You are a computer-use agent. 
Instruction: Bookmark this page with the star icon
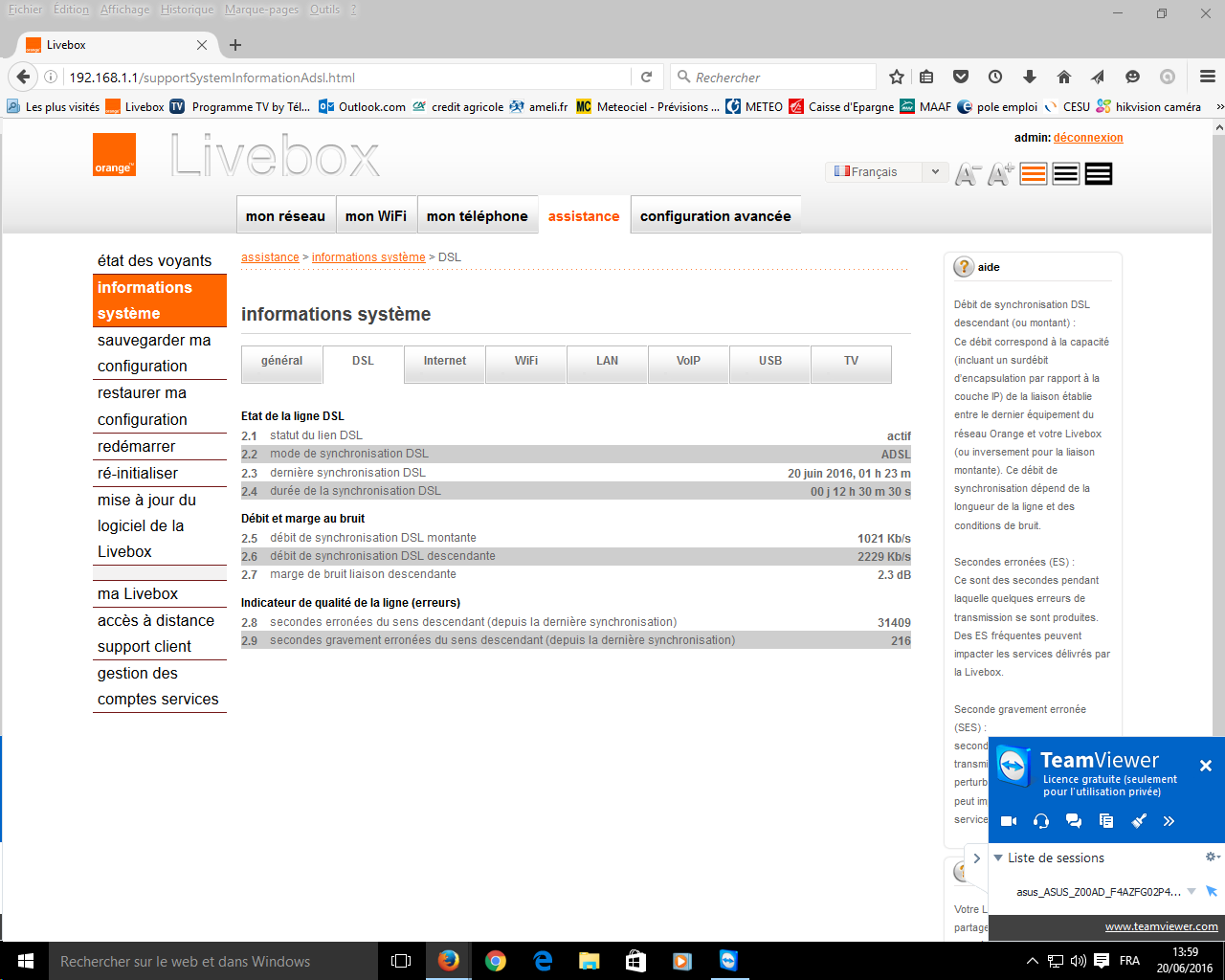coord(897,77)
